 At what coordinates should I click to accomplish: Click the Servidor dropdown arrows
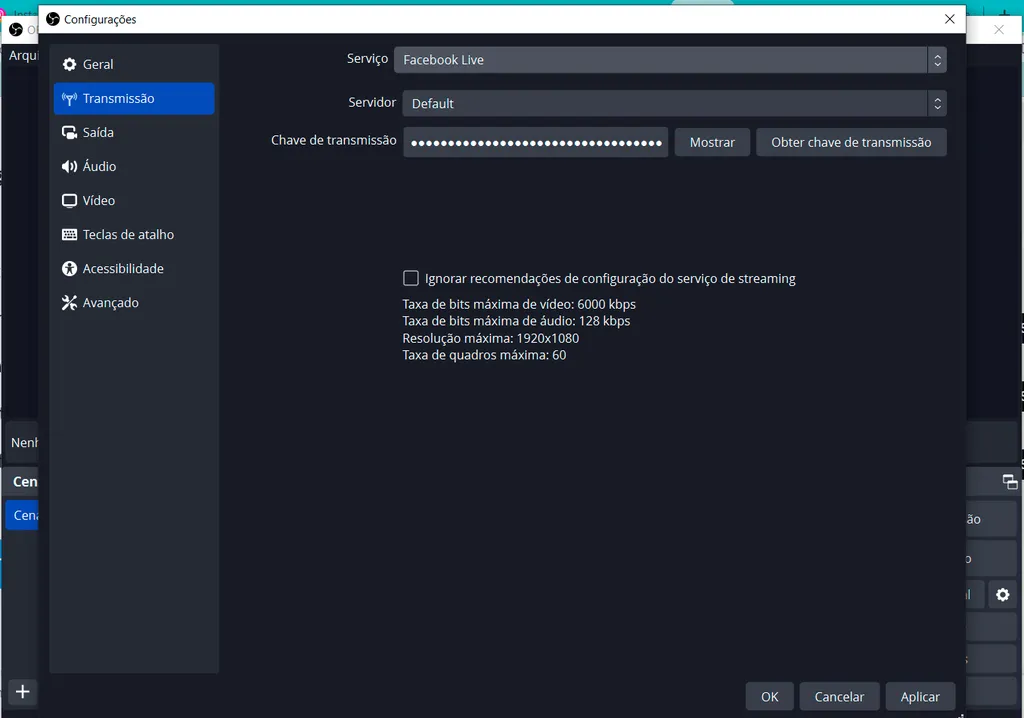point(937,103)
